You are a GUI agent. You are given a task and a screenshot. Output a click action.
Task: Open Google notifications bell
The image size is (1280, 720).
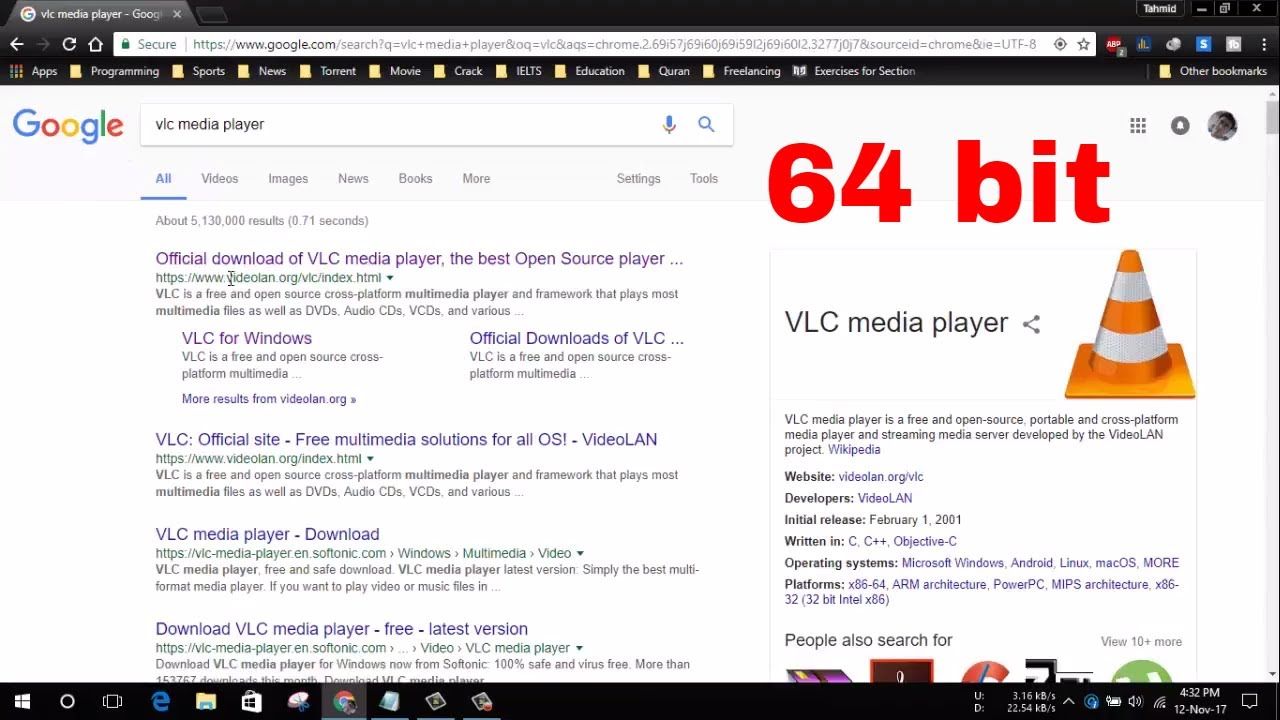[x=1180, y=125]
